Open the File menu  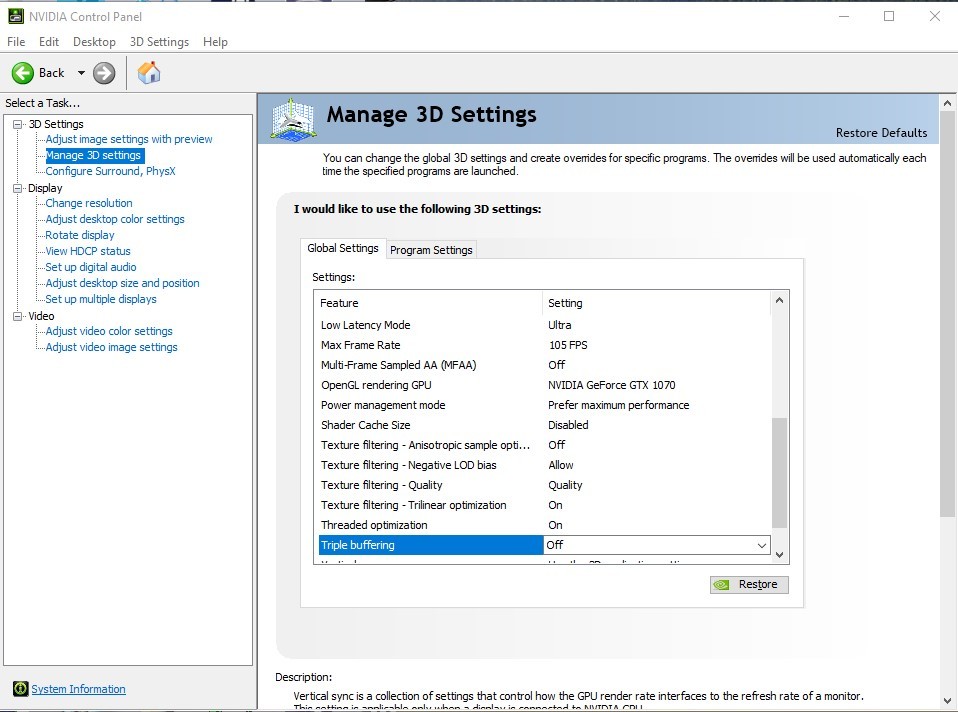16,42
